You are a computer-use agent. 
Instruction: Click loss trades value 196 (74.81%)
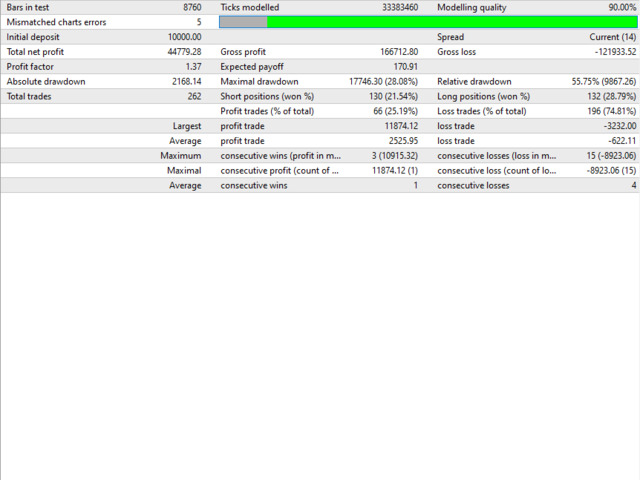tap(612, 111)
